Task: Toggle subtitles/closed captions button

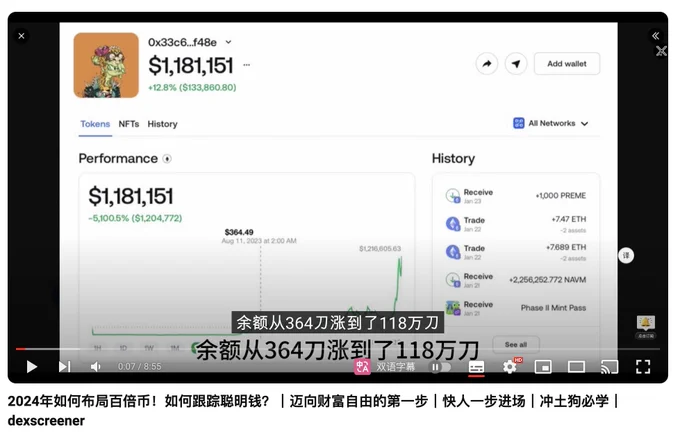Action: pos(476,367)
